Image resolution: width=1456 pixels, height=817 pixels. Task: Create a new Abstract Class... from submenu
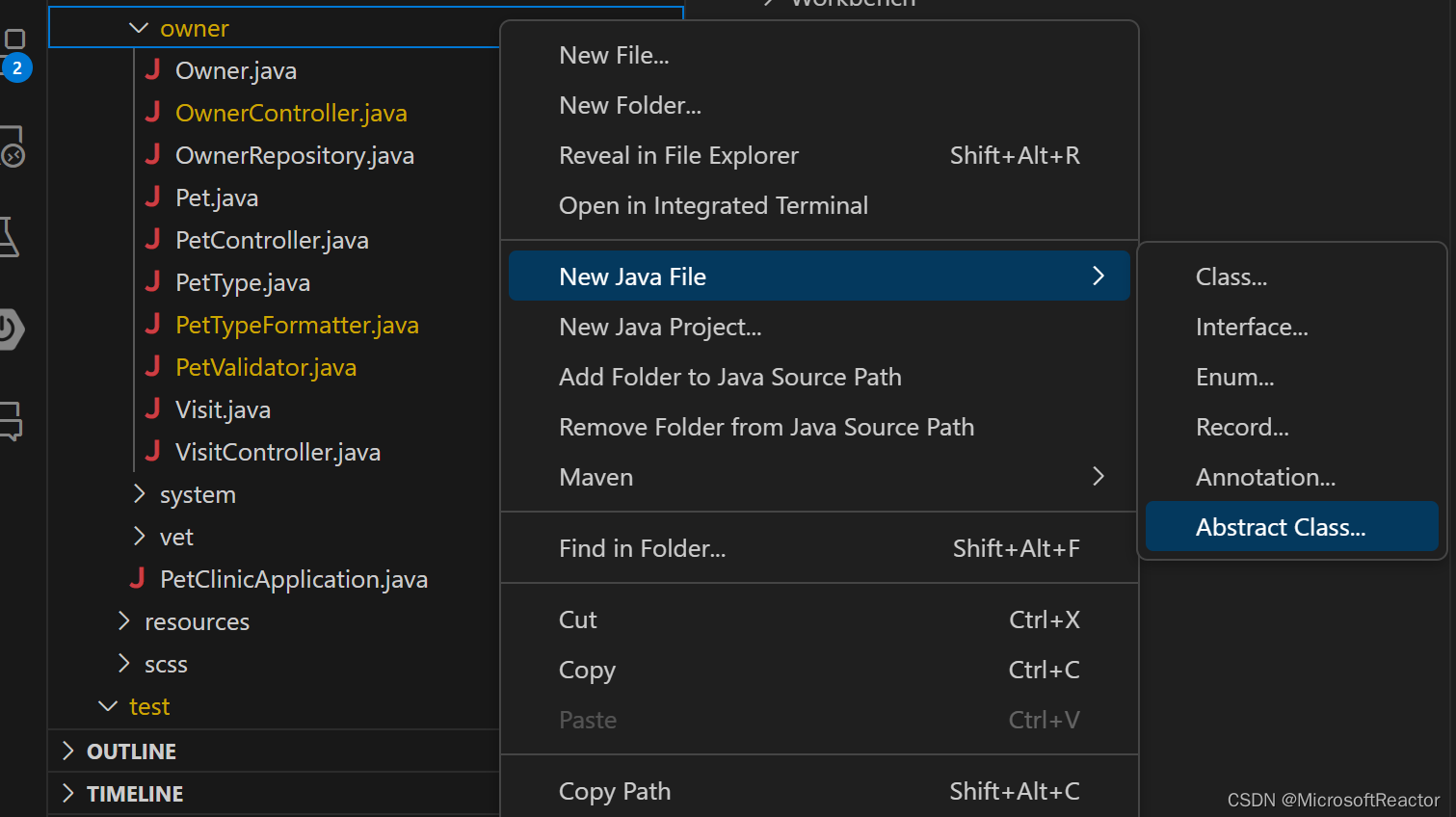click(1292, 527)
